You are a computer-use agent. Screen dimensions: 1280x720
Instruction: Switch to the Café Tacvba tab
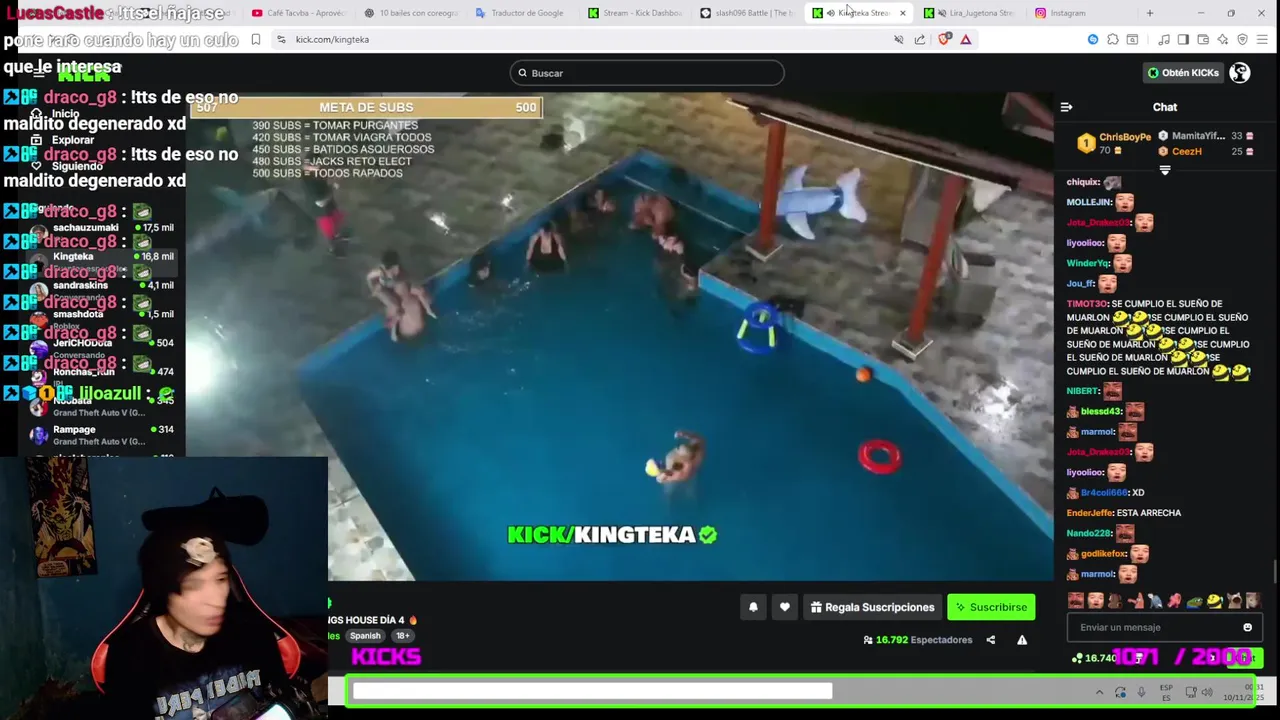point(302,13)
